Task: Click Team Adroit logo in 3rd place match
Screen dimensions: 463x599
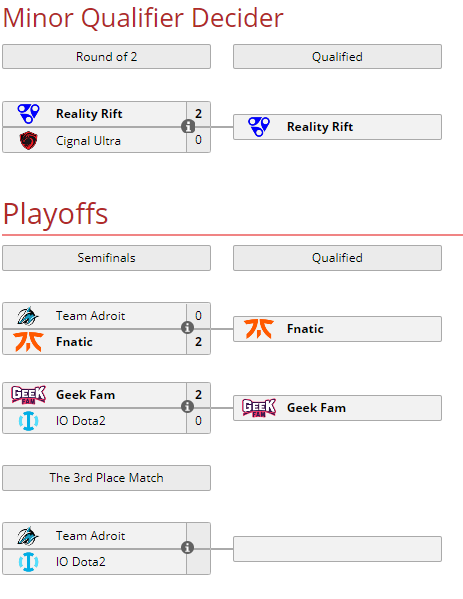Action: coord(28,536)
